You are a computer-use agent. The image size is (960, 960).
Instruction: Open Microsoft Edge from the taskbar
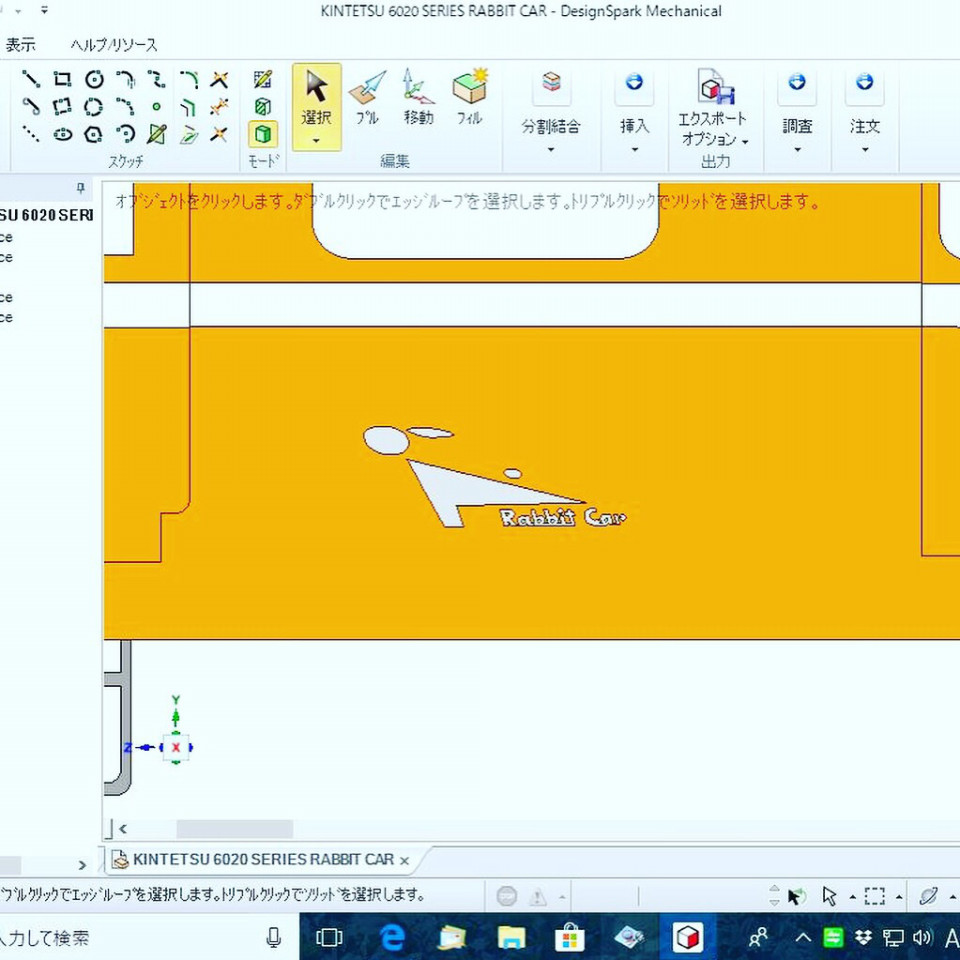(x=392, y=937)
